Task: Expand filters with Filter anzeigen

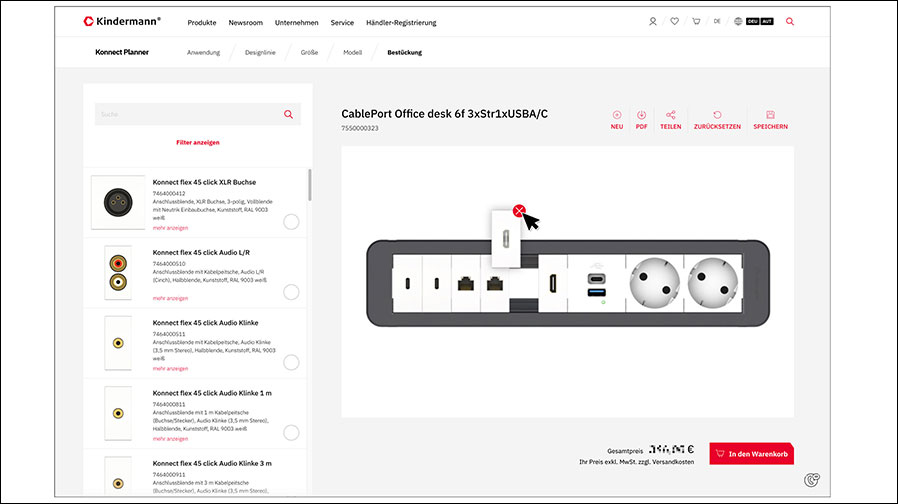Action: [198, 143]
